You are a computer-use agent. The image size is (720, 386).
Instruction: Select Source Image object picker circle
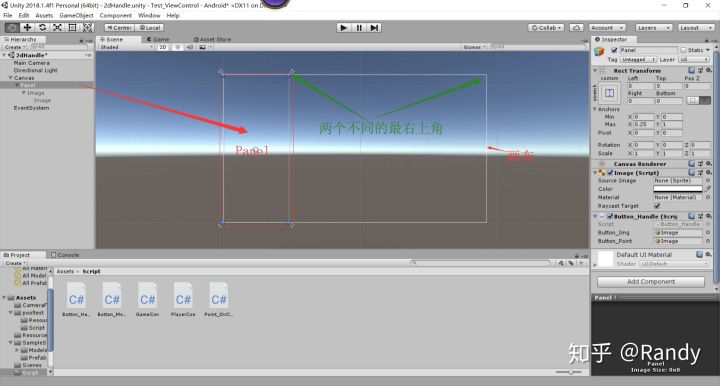pyautogui.click(x=708, y=180)
